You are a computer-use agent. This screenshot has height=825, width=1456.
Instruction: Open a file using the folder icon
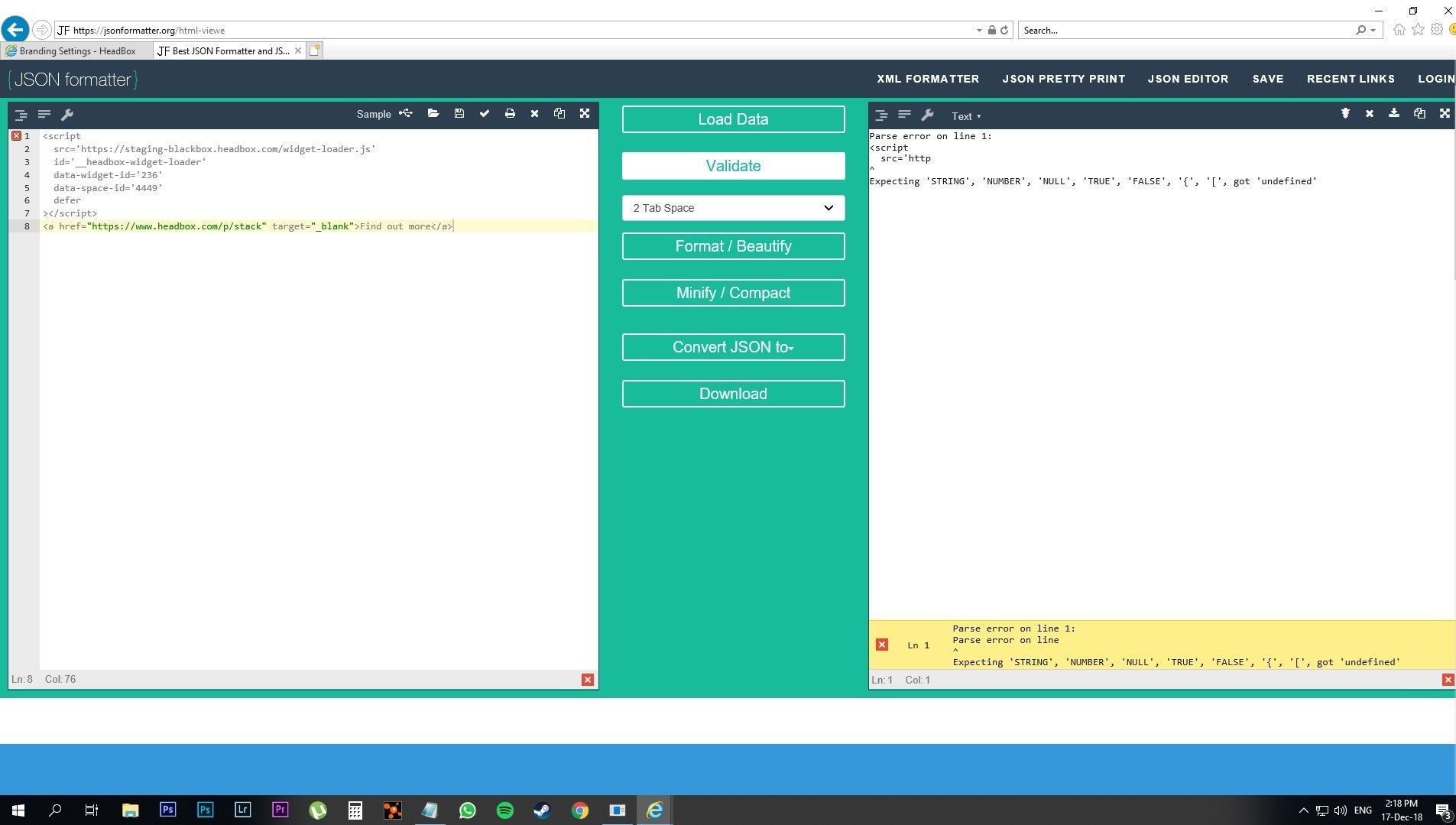click(433, 114)
